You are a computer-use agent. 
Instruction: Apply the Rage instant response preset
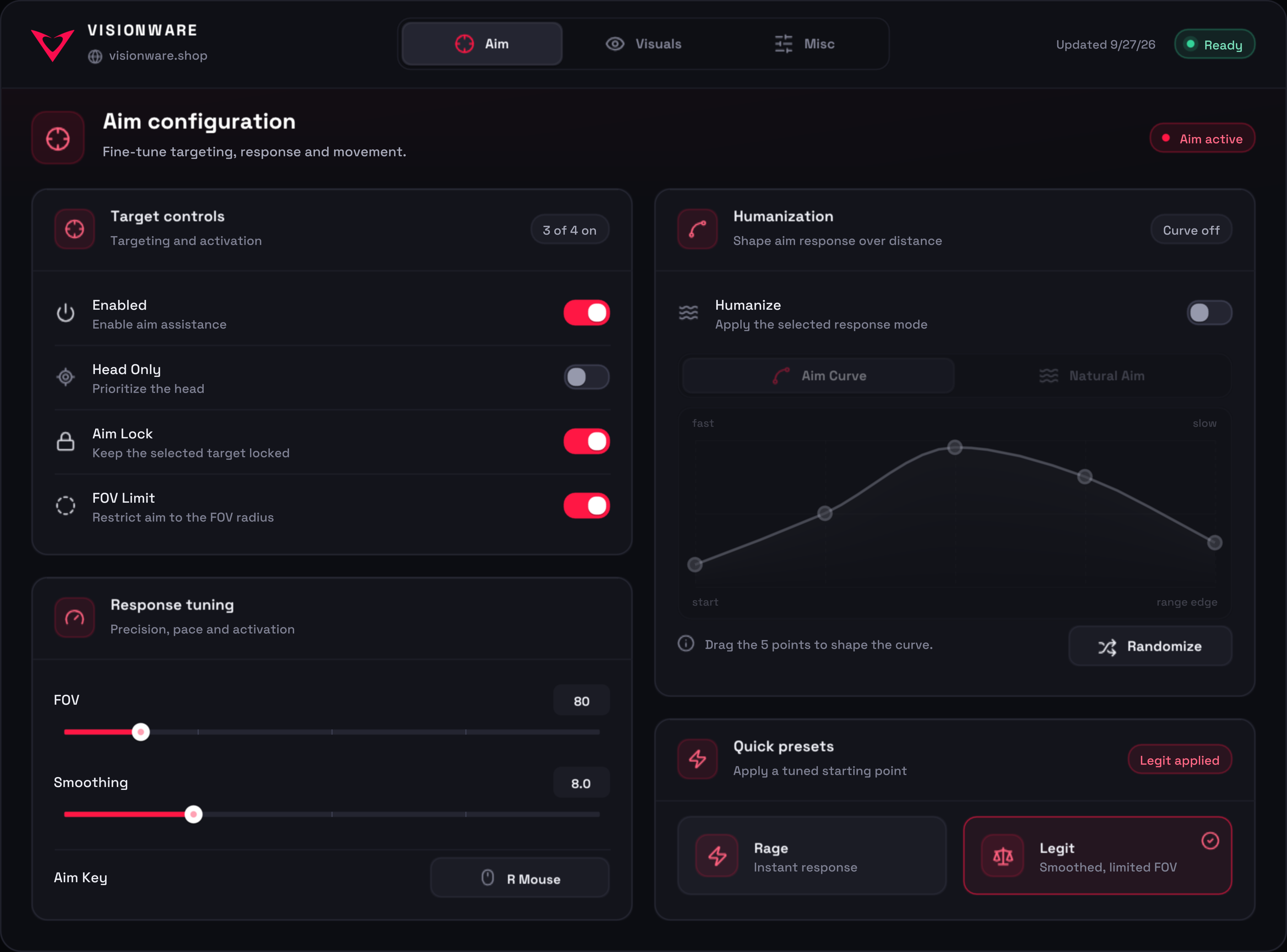pos(812,856)
